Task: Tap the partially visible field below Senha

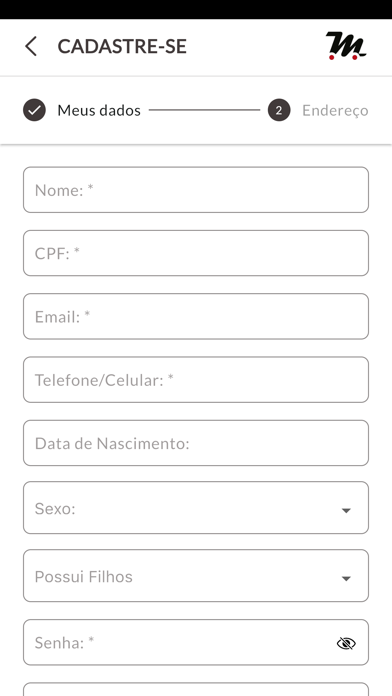Action: pos(196,689)
